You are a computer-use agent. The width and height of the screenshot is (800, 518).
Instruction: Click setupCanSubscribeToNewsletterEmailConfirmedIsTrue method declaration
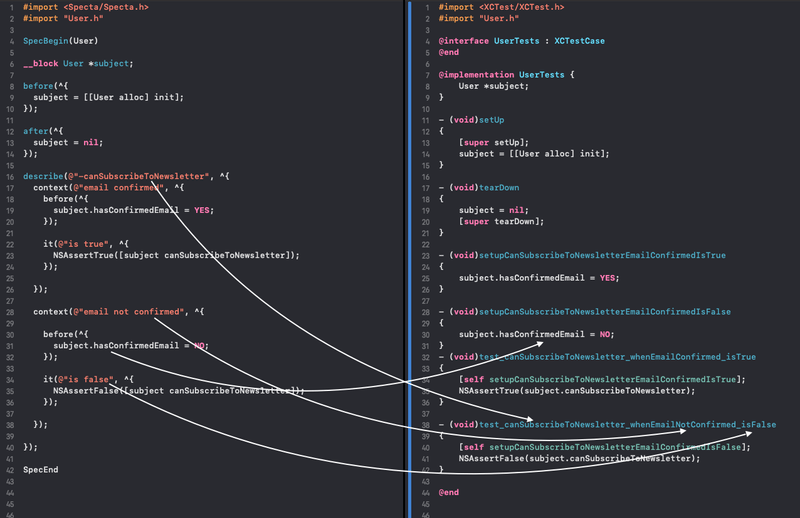pyautogui.click(x=582, y=255)
